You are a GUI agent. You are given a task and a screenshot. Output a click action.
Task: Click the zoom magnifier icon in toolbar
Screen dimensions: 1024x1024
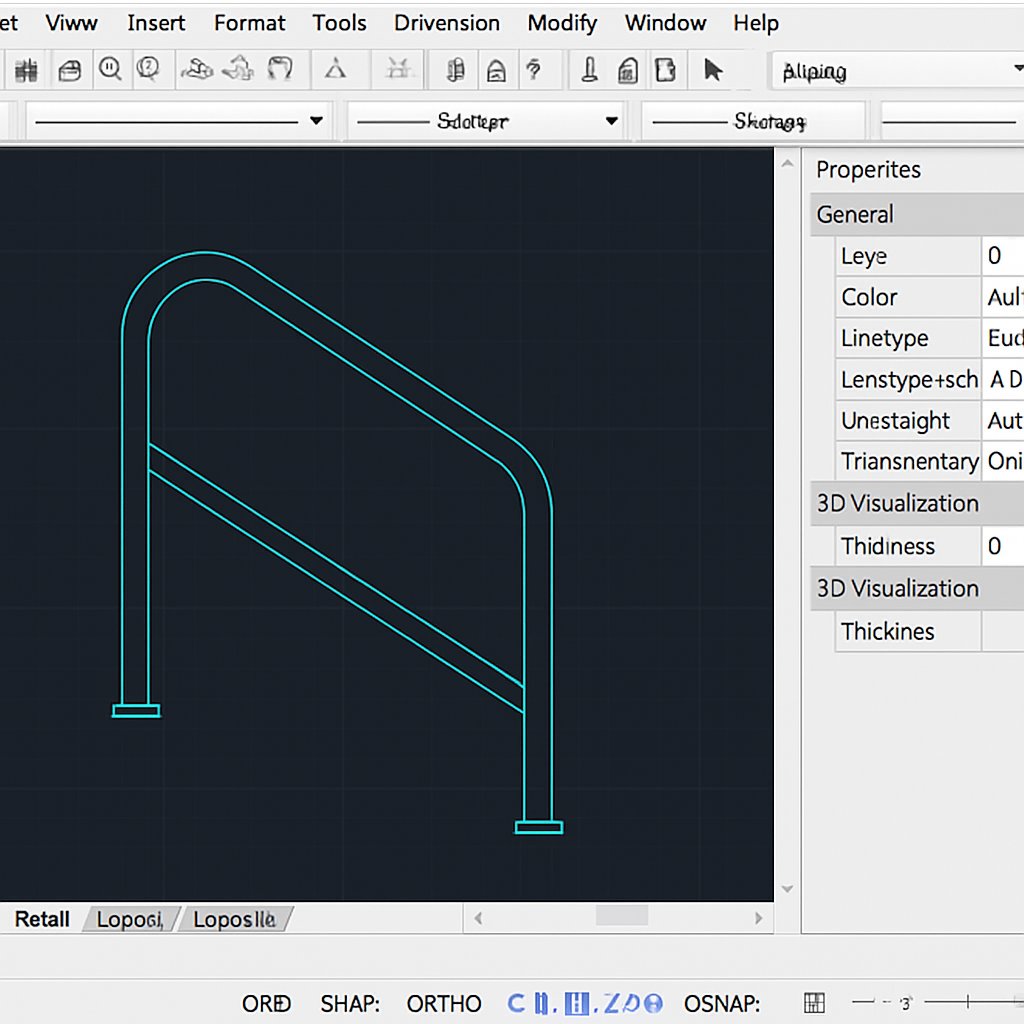(110, 70)
